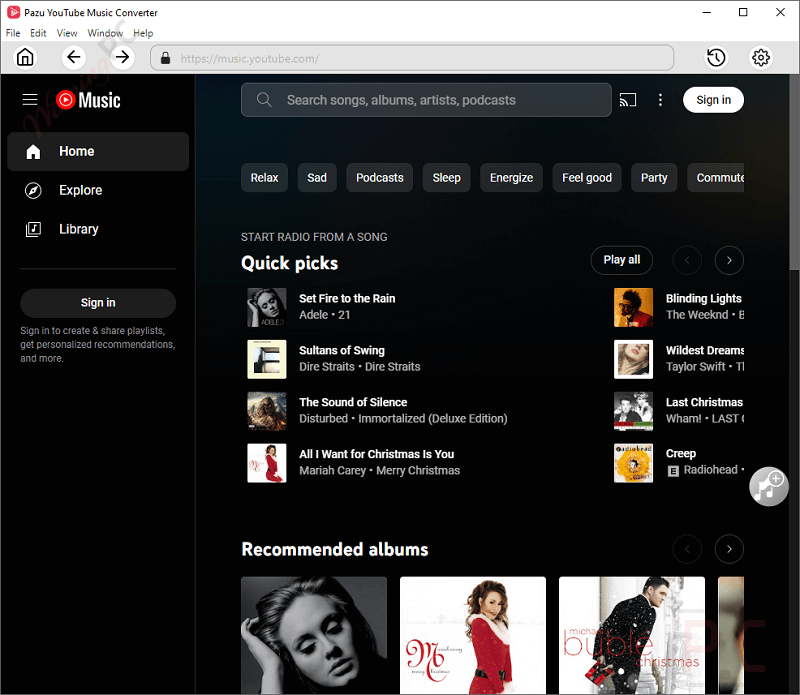Screen dimensions: 800x695
Task: Select the Sad mood chip
Action: pyautogui.click(x=317, y=178)
